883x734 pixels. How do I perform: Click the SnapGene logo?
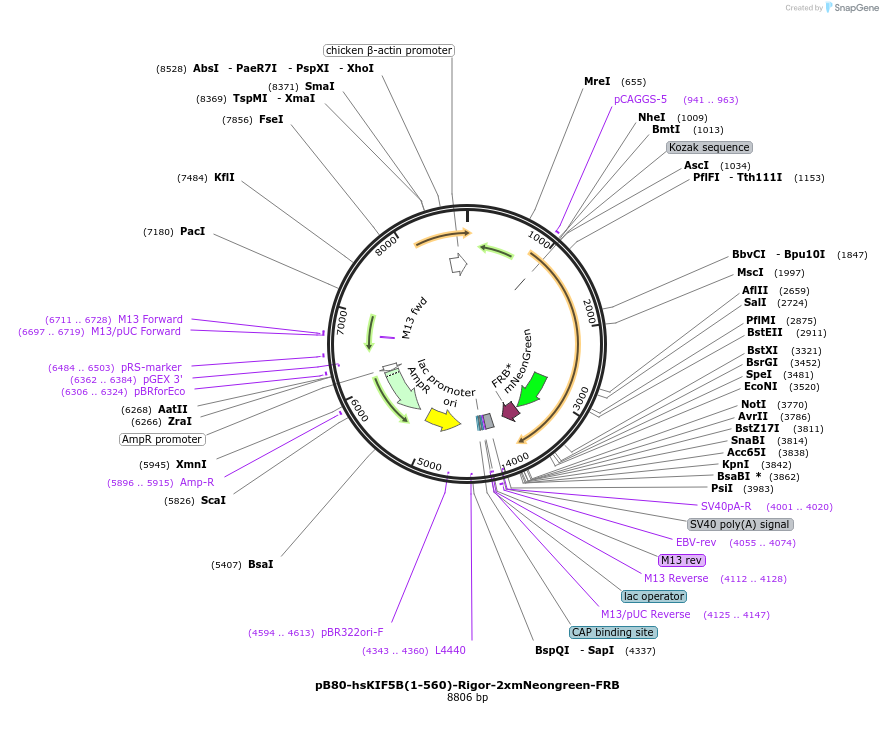849,7
